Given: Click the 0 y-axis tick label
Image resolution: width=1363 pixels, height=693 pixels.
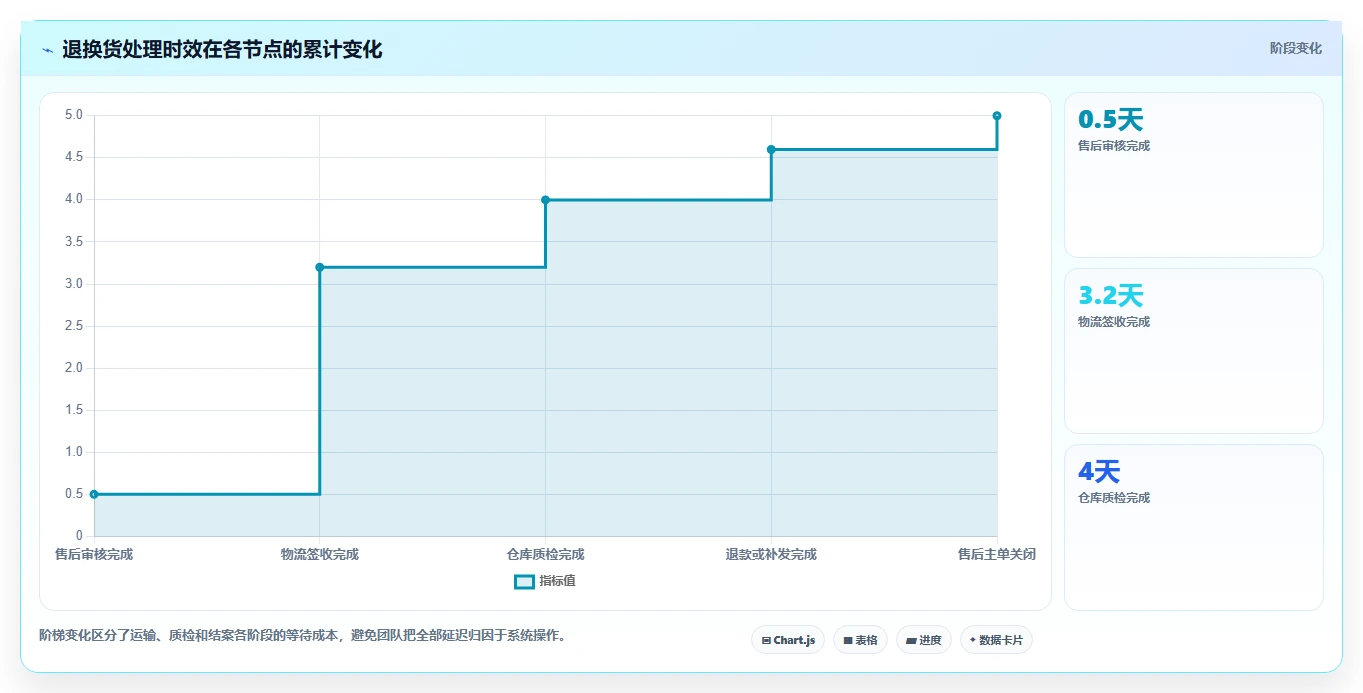Looking at the screenshot, I should (x=79, y=536).
